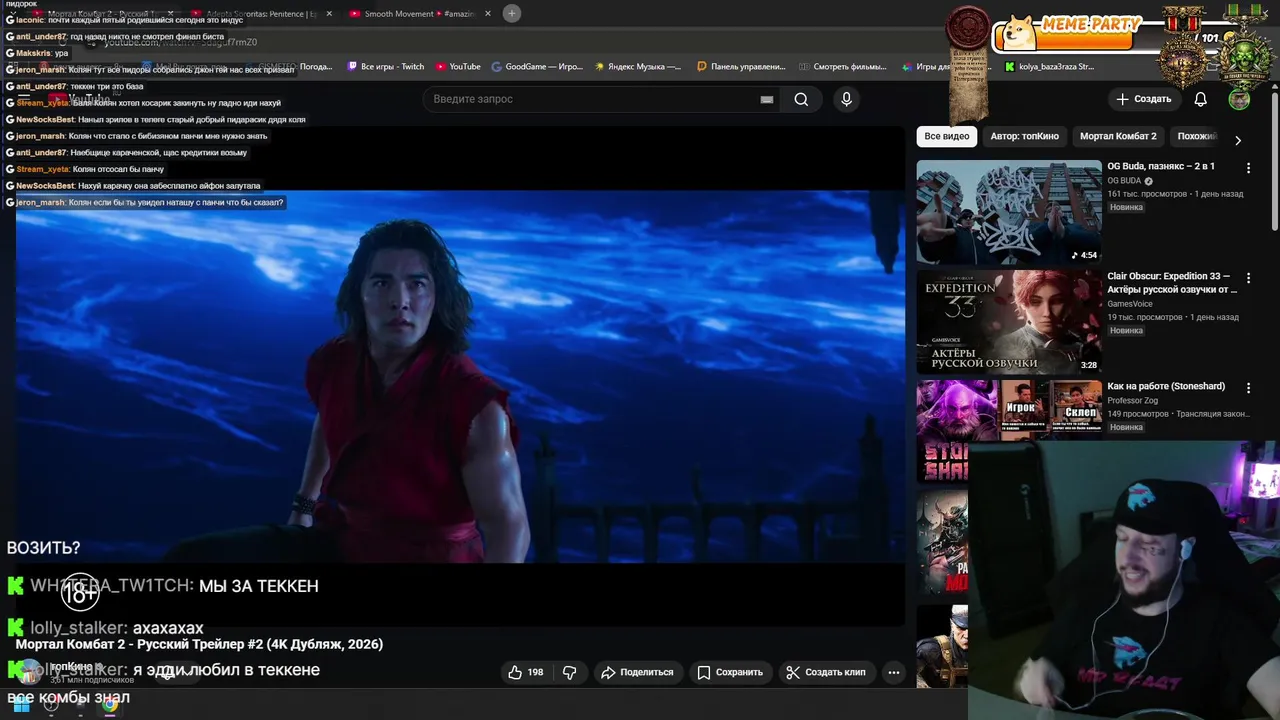Select the 'Автор: топКино' filter chip

pos(1024,136)
